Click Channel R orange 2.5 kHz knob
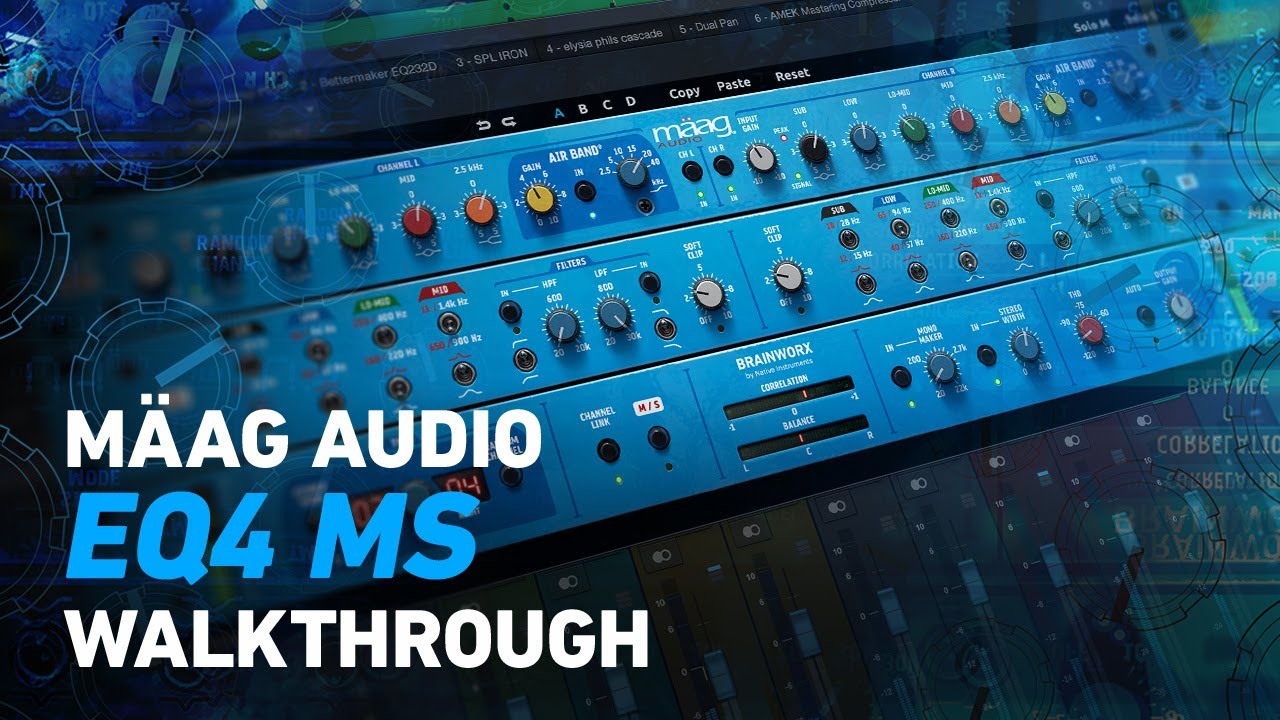1280x720 pixels. (1009, 112)
